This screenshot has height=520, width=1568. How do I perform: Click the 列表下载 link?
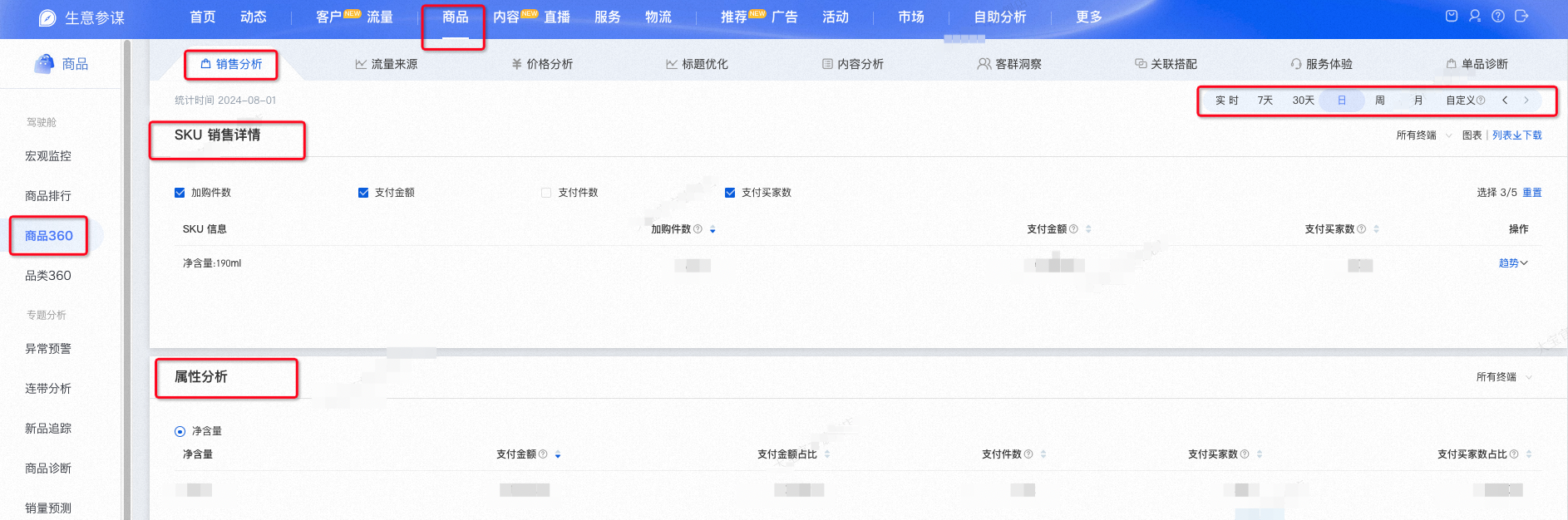1517,135
